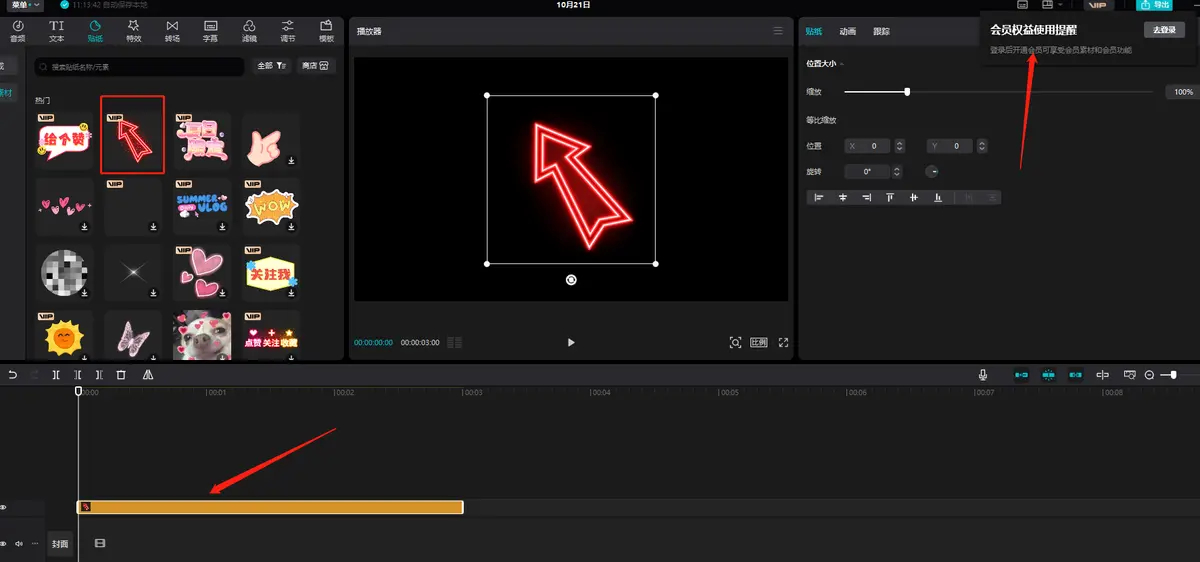Switch to the 跟踪 tab

click(x=881, y=32)
